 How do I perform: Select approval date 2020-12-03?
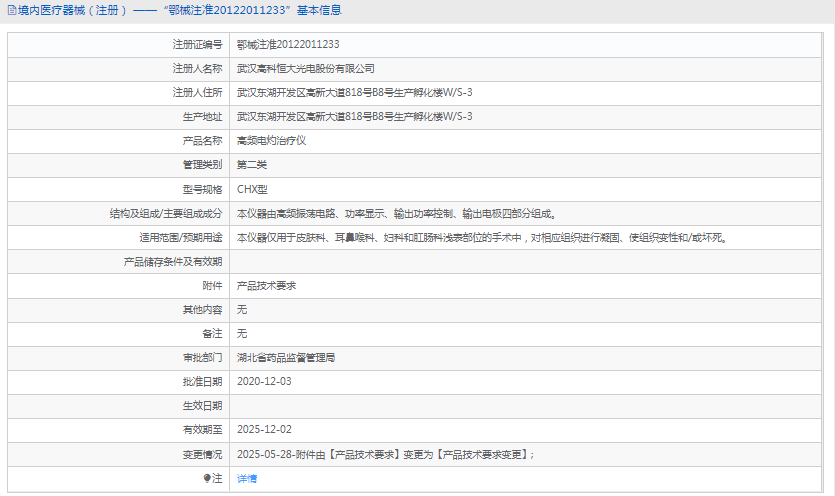(264, 381)
